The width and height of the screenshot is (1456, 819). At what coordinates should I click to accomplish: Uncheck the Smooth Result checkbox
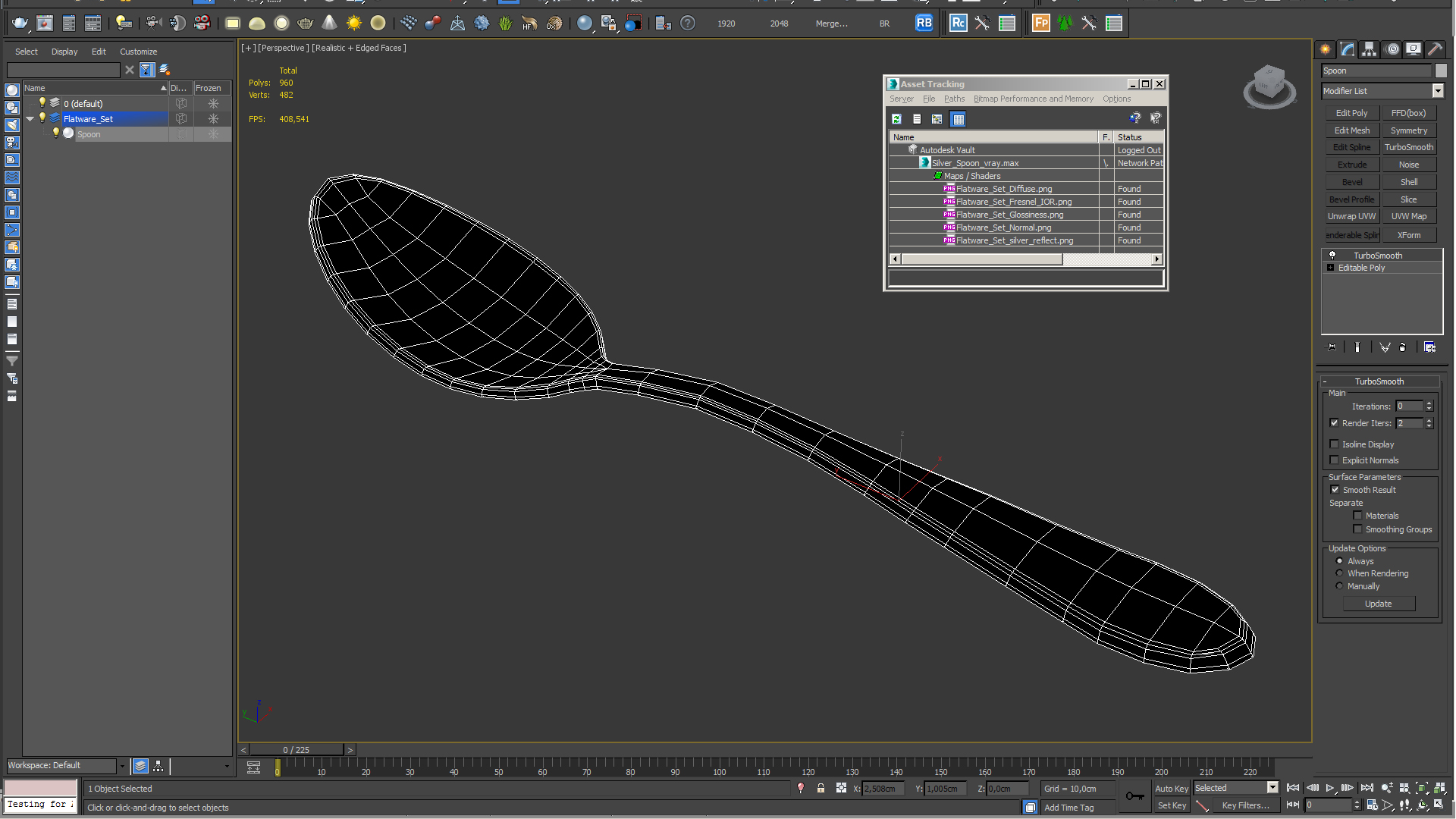[1335, 490]
